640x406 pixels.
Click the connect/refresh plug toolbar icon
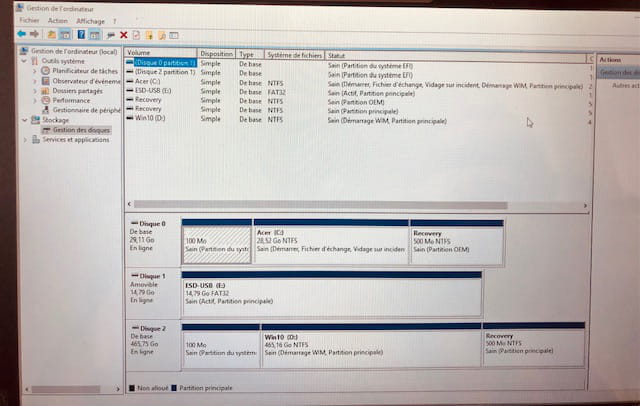[111, 35]
